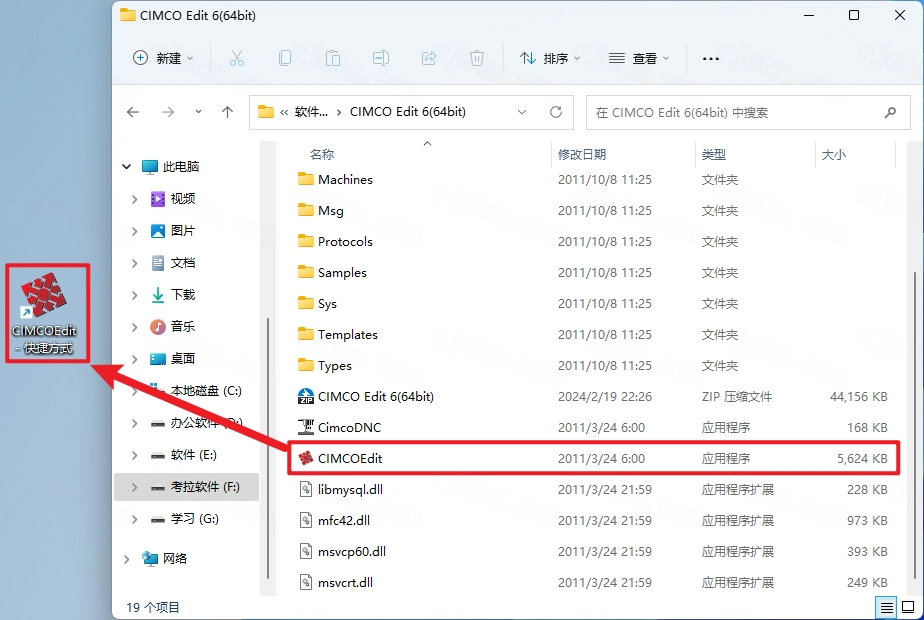Click the Delete trash icon
924x620 pixels.
477,58
